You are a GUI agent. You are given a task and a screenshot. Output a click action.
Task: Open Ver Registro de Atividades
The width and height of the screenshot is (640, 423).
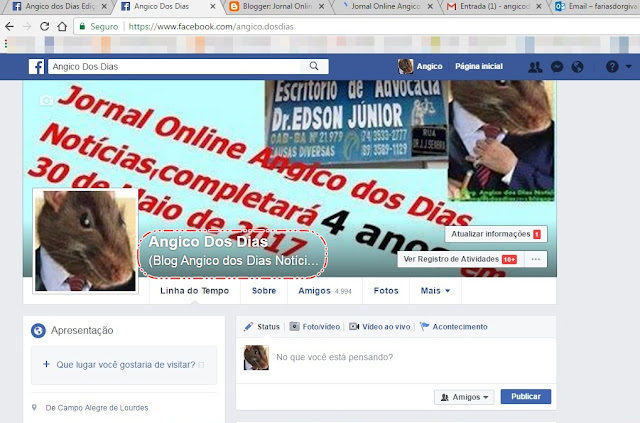click(460, 259)
